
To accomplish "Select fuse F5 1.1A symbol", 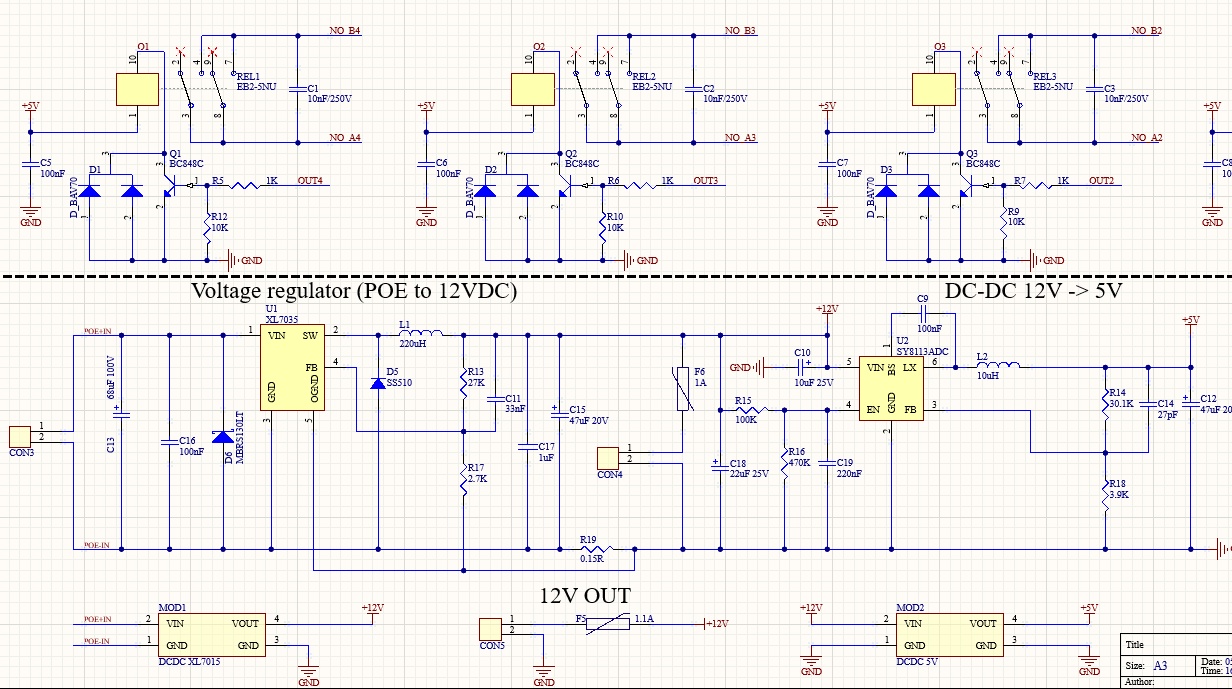I will click(607, 623).
